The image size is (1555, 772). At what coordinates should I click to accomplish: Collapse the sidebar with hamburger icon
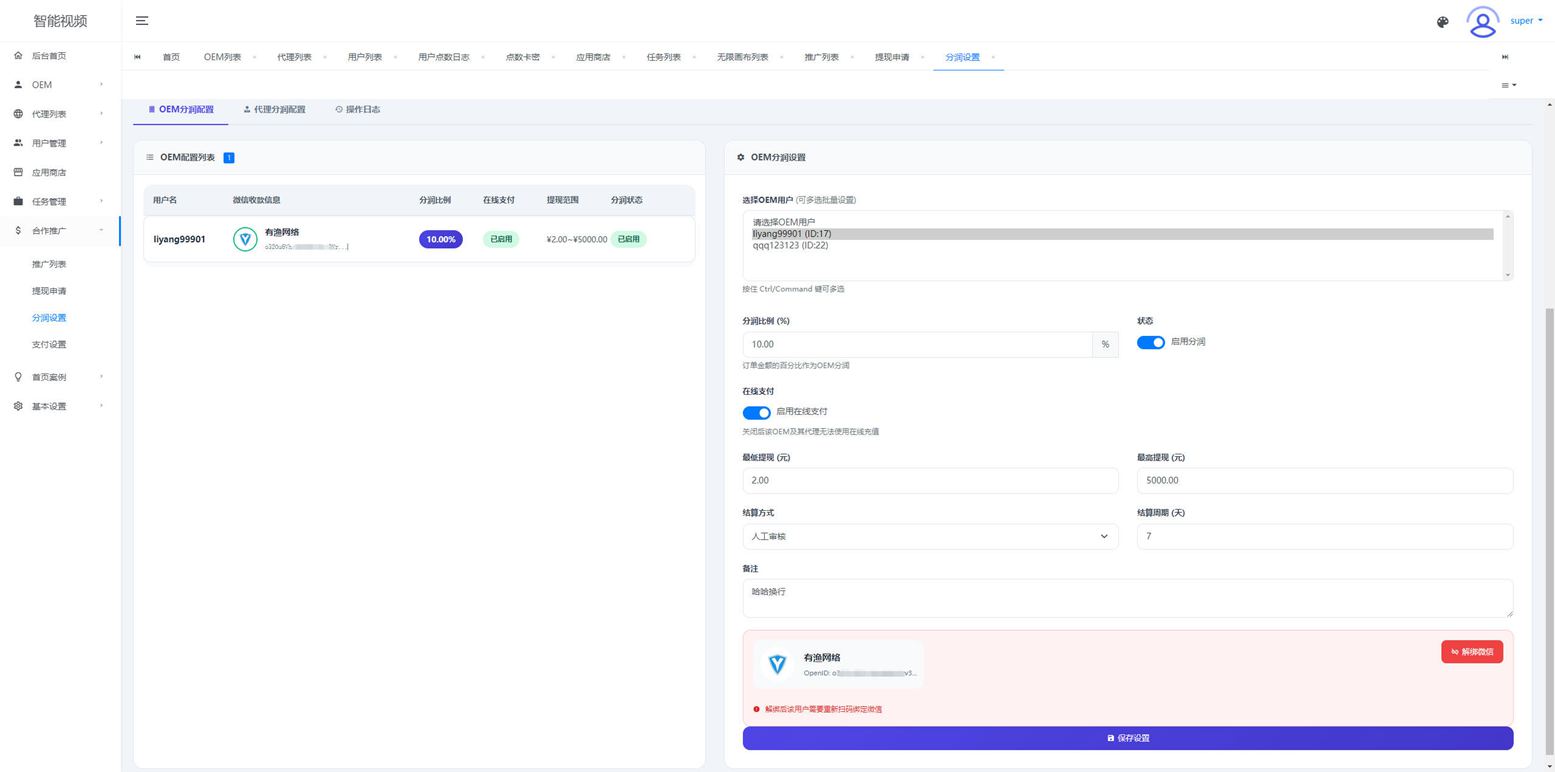[142, 21]
